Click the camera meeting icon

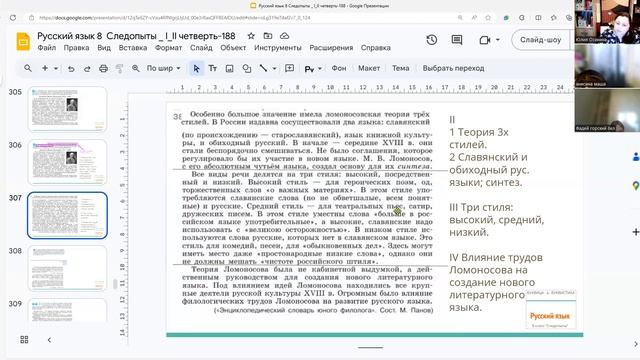point(485,40)
